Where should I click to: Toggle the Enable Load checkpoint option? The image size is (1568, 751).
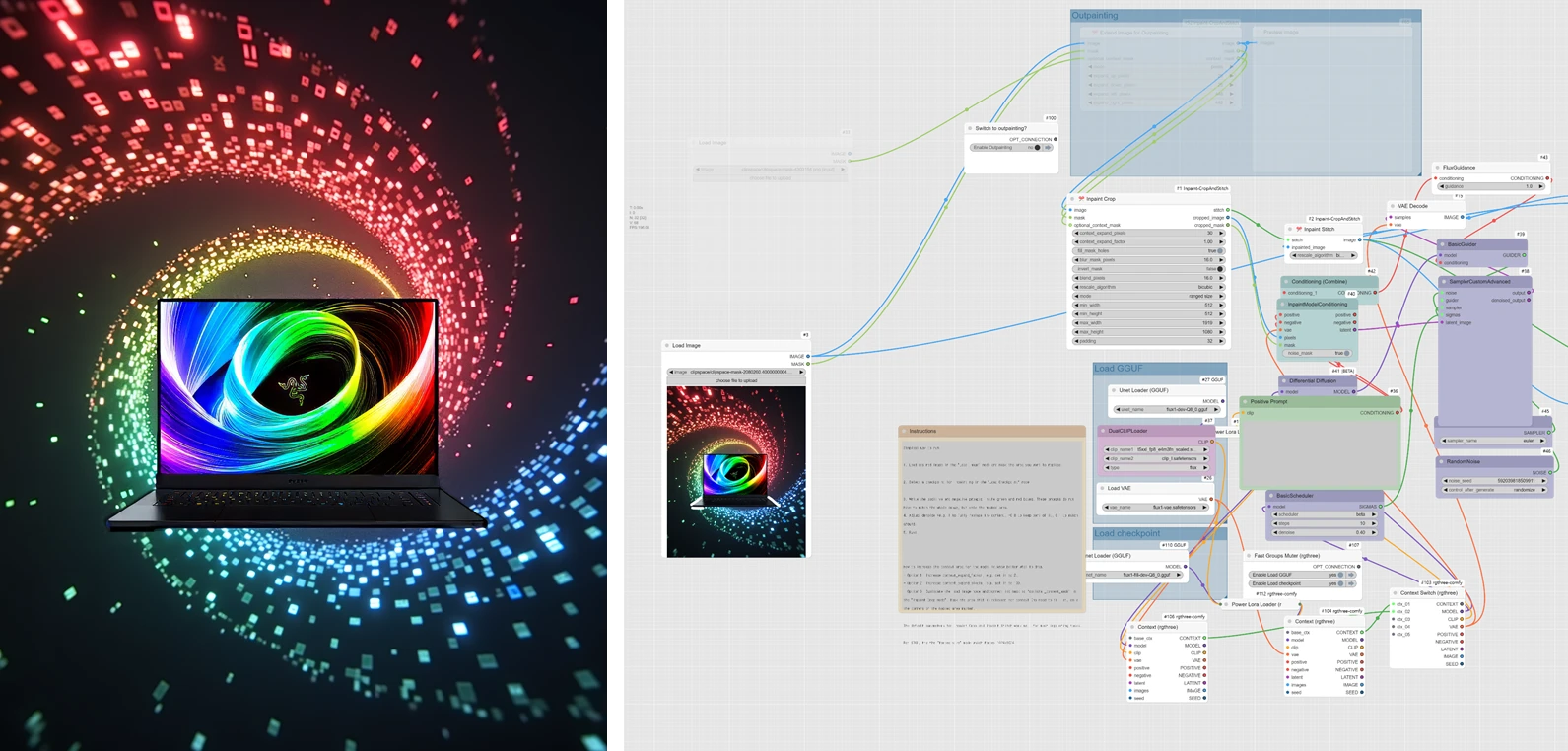pyautogui.click(x=1339, y=583)
